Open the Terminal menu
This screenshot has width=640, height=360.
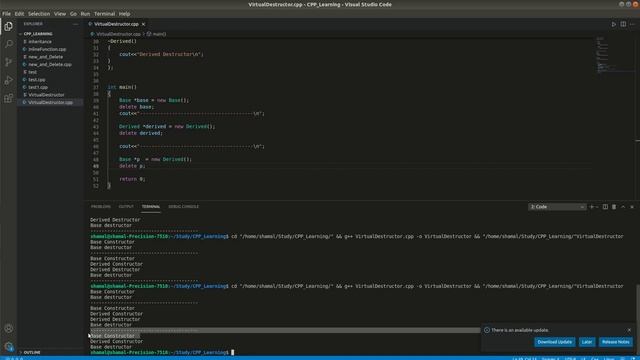104,13
